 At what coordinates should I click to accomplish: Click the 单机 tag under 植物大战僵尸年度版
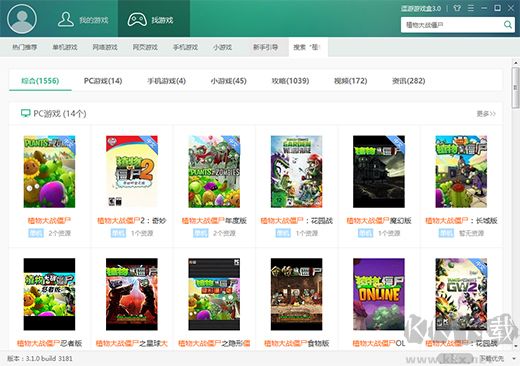coord(201,233)
